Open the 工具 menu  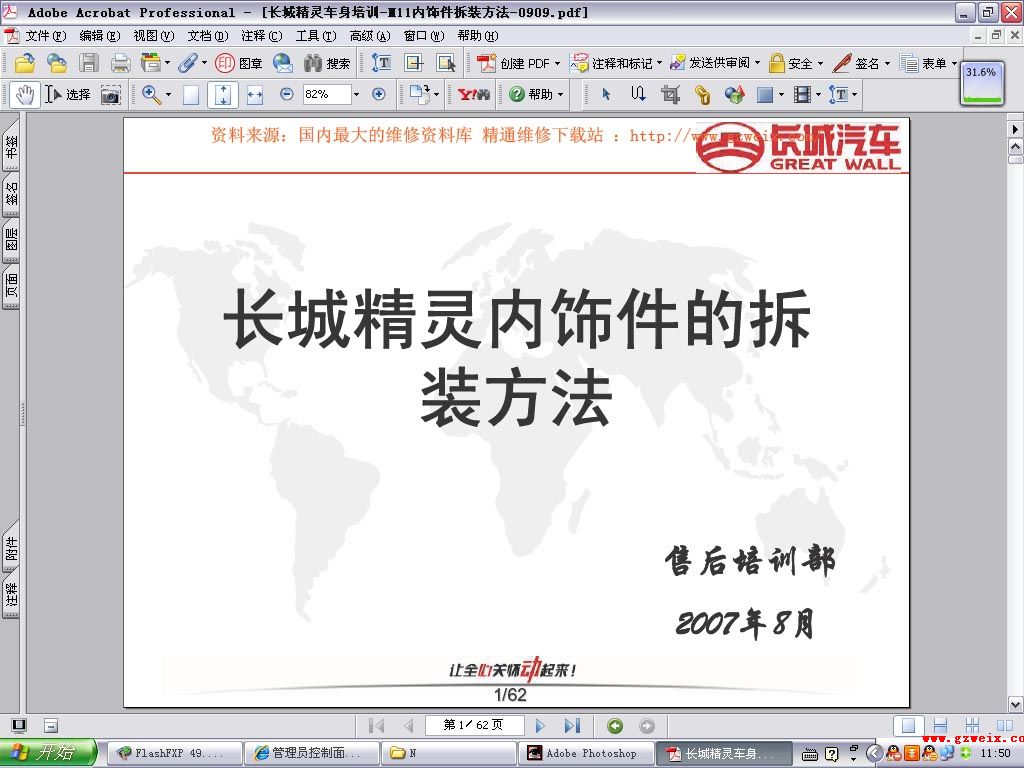pyautogui.click(x=315, y=36)
